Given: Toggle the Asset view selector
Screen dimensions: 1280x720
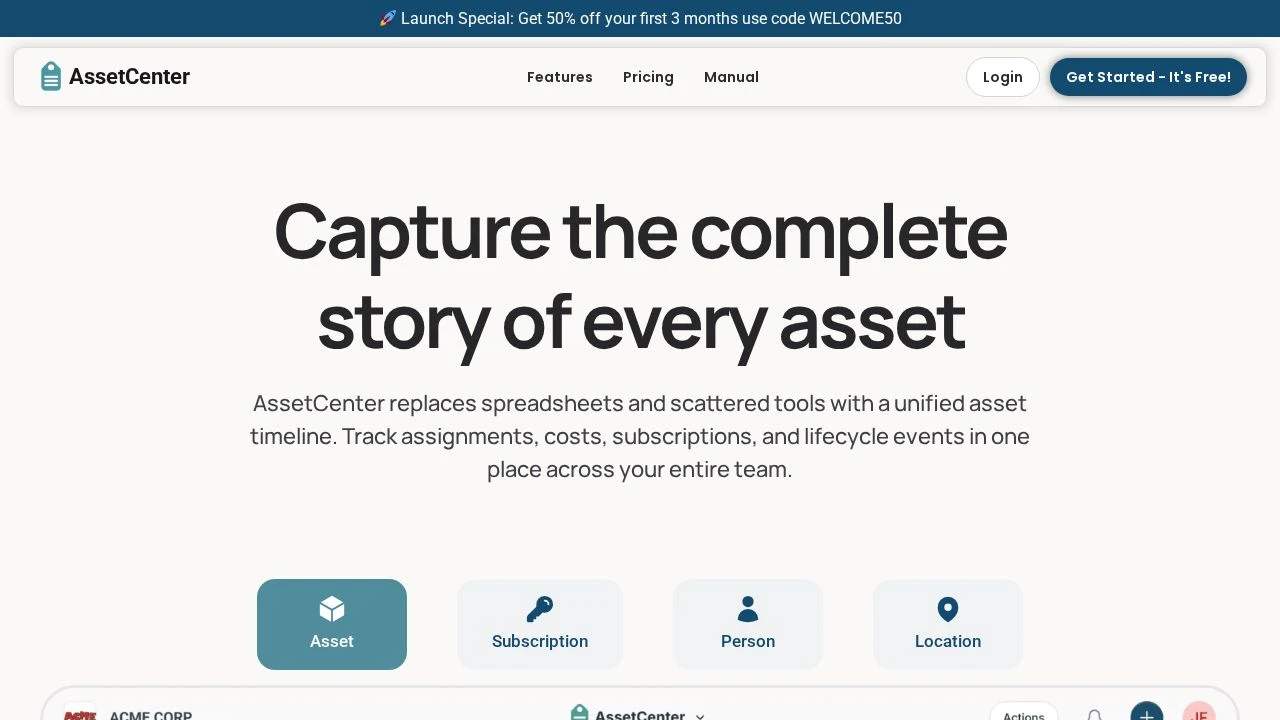Looking at the screenshot, I should click(331, 624).
